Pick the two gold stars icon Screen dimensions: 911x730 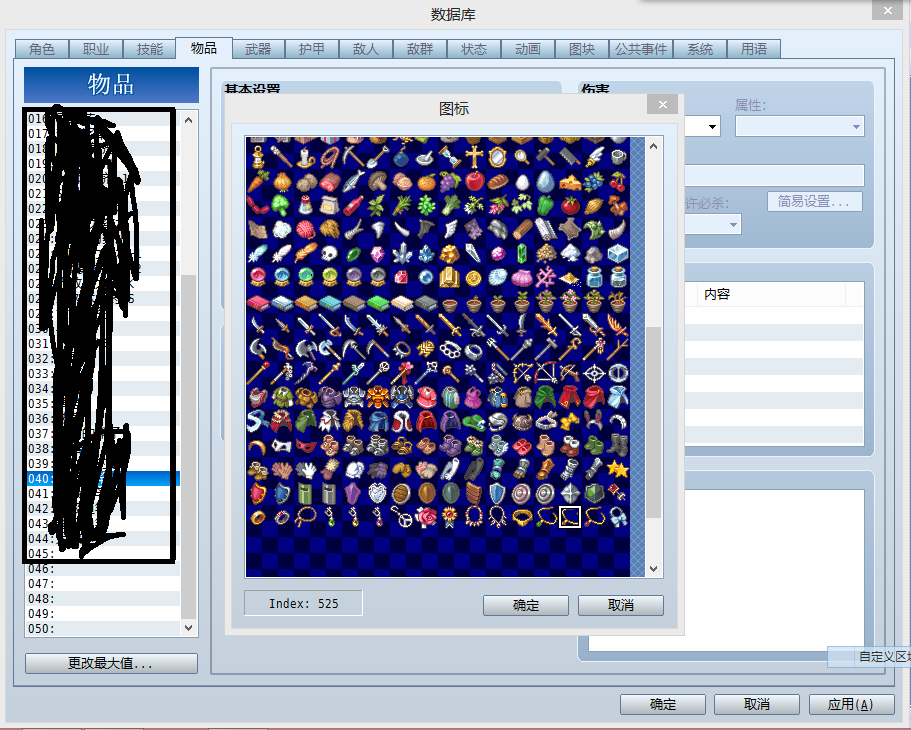coord(618,469)
